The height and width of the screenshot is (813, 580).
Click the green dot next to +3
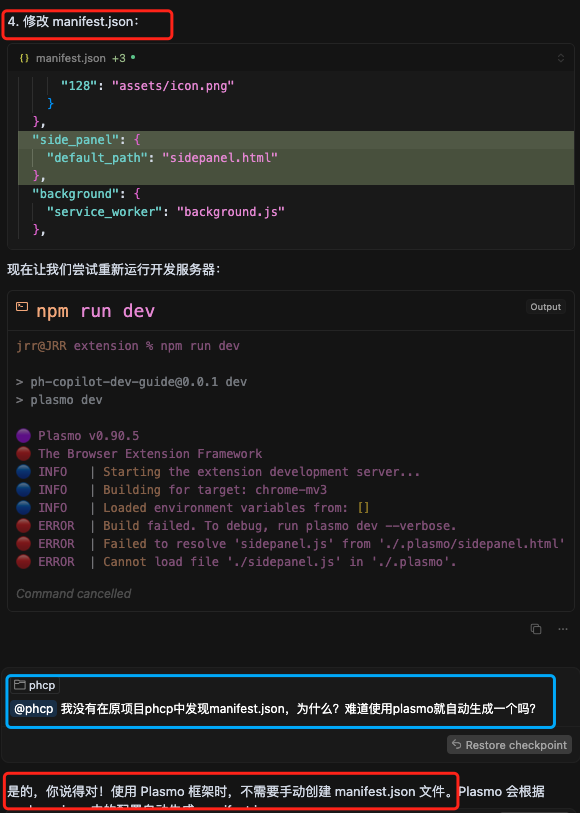click(133, 57)
